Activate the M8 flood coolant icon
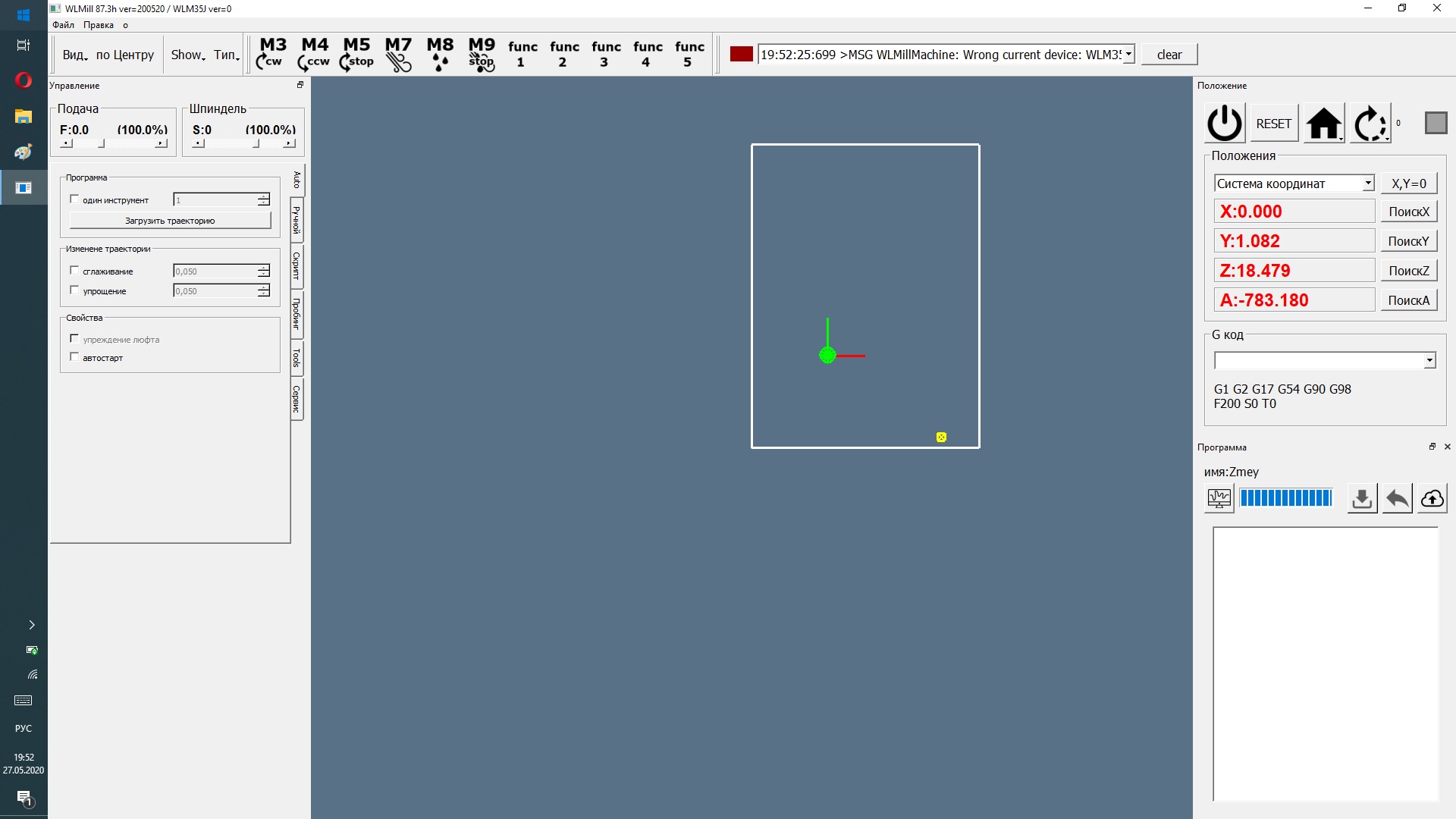Image resolution: width=1456 pixels, height=819 pixels. pyautogui.click(x=440, y=54)
